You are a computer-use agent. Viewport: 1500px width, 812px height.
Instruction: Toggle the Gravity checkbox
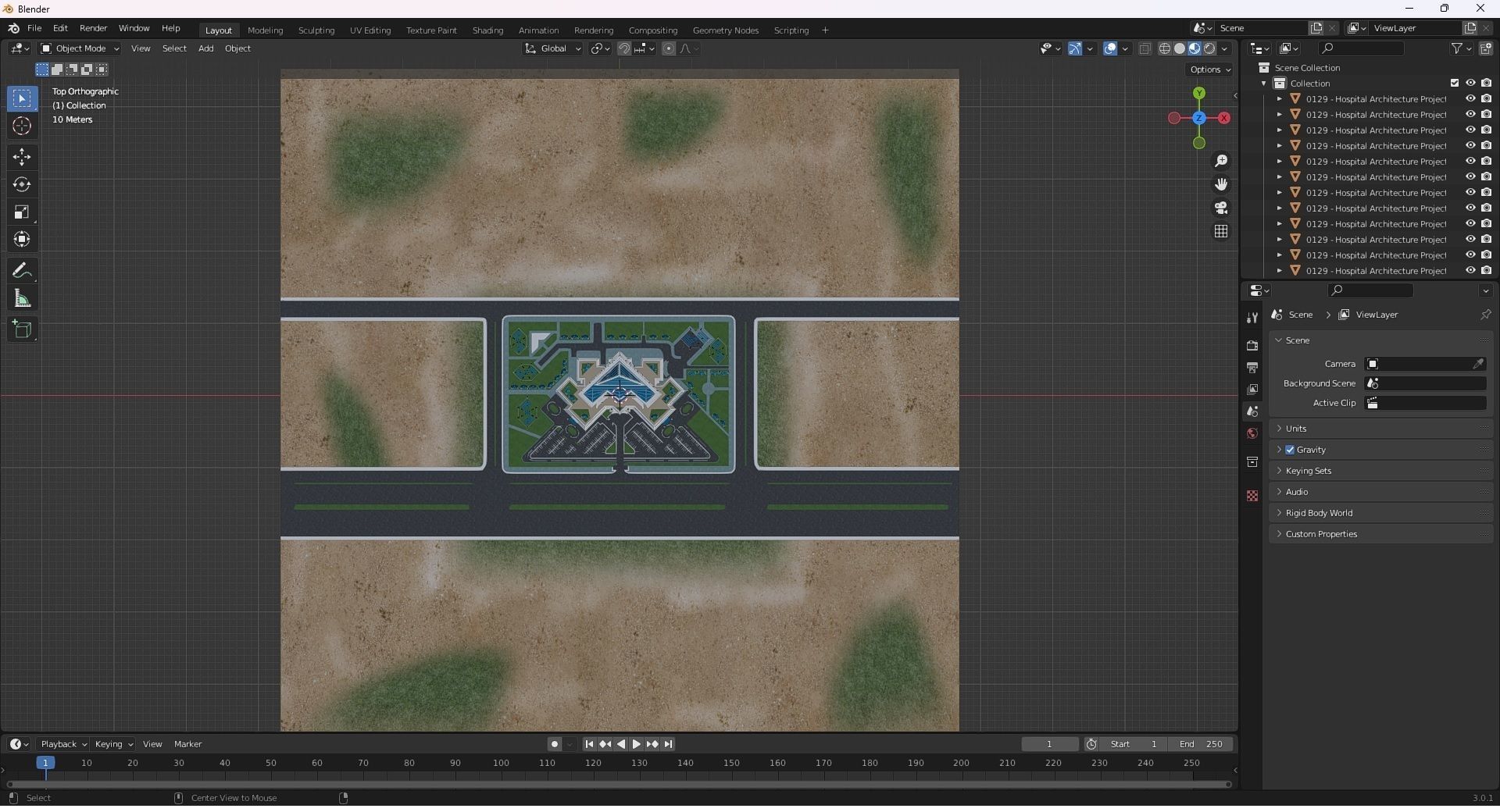[1290, 450]
